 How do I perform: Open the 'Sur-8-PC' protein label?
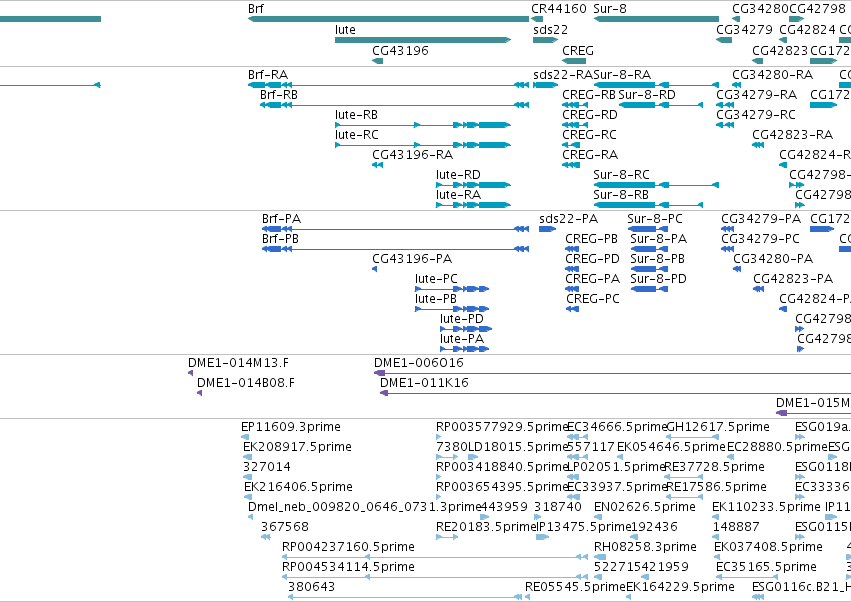655,219
